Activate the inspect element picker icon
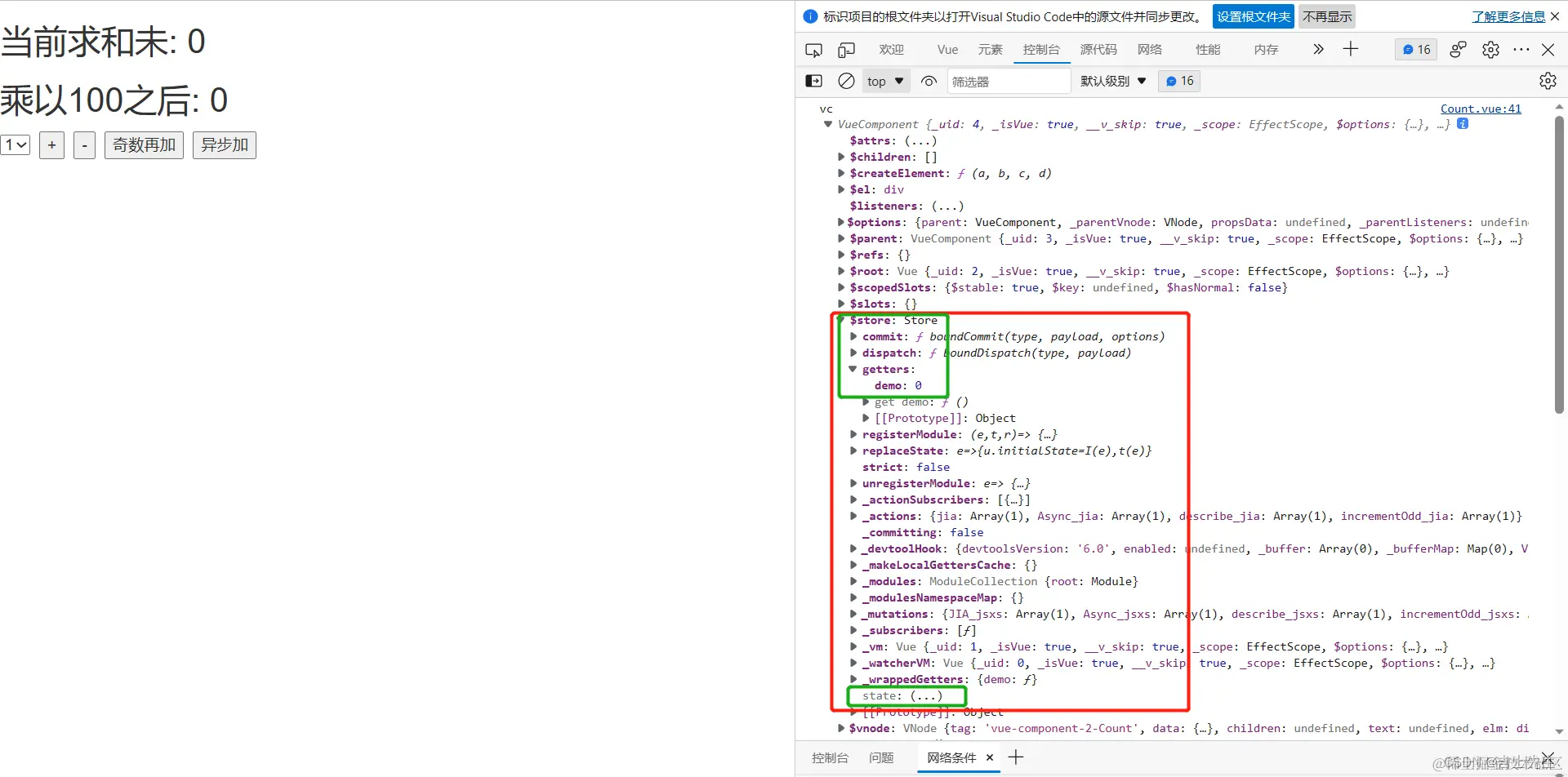Image resolution: width=1568 pixels, height=777 pixels. click(813, 50)
